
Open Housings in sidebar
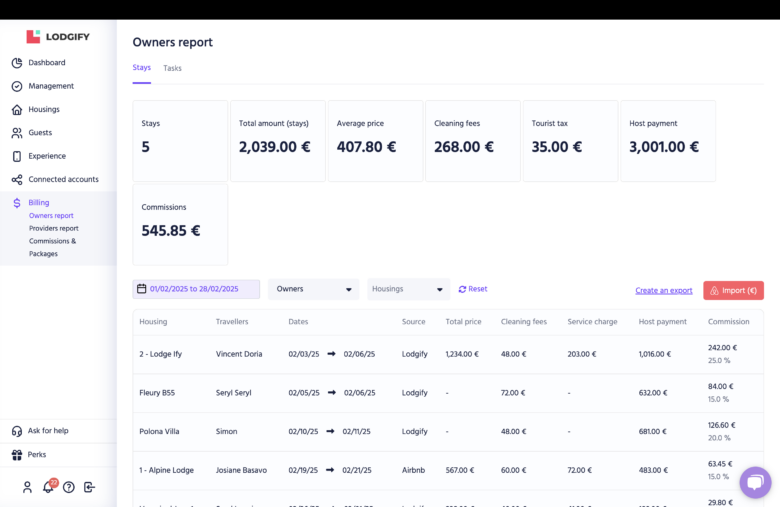tap(44, 109)
